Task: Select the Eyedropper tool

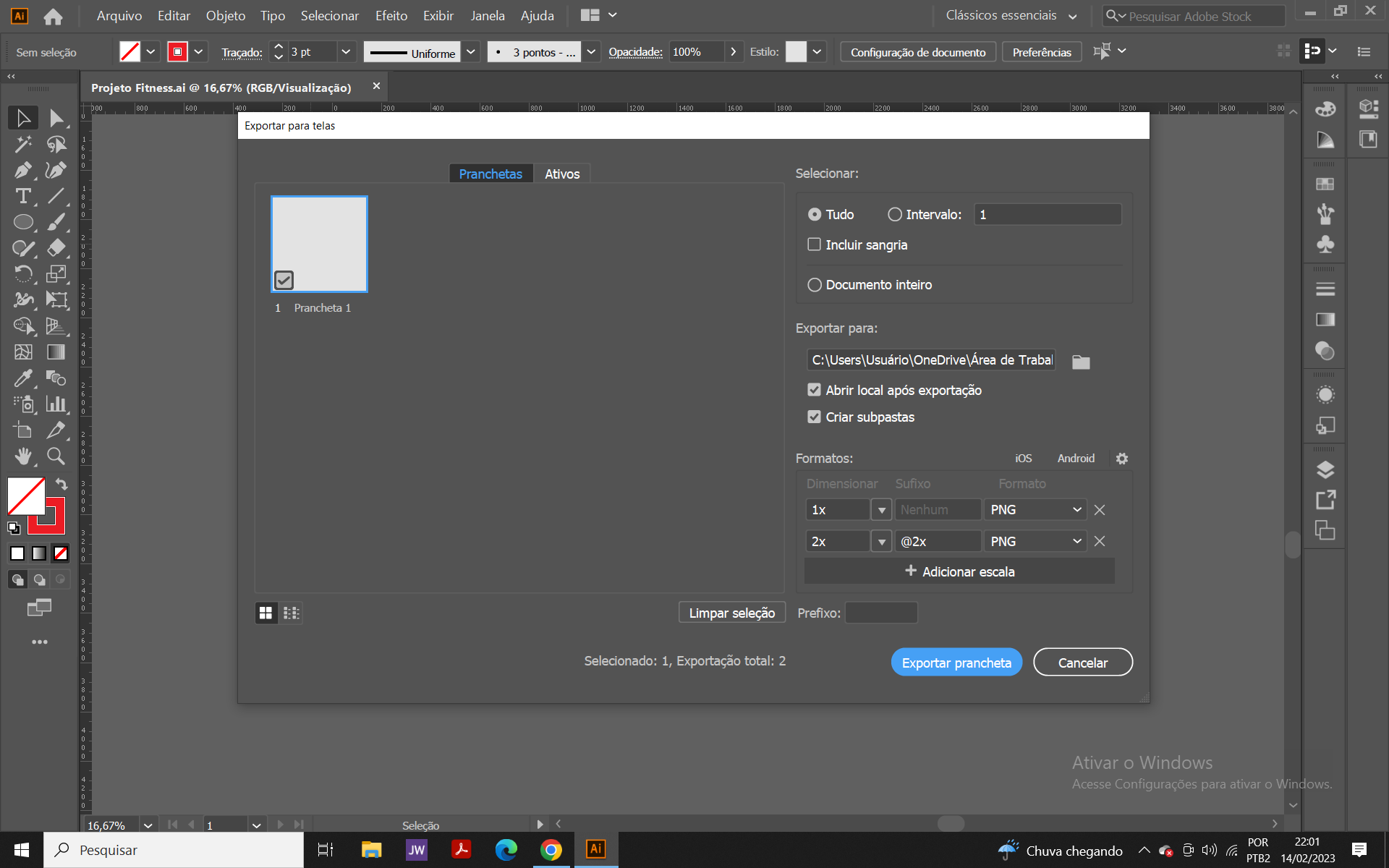Action: [x=23, y=378]
